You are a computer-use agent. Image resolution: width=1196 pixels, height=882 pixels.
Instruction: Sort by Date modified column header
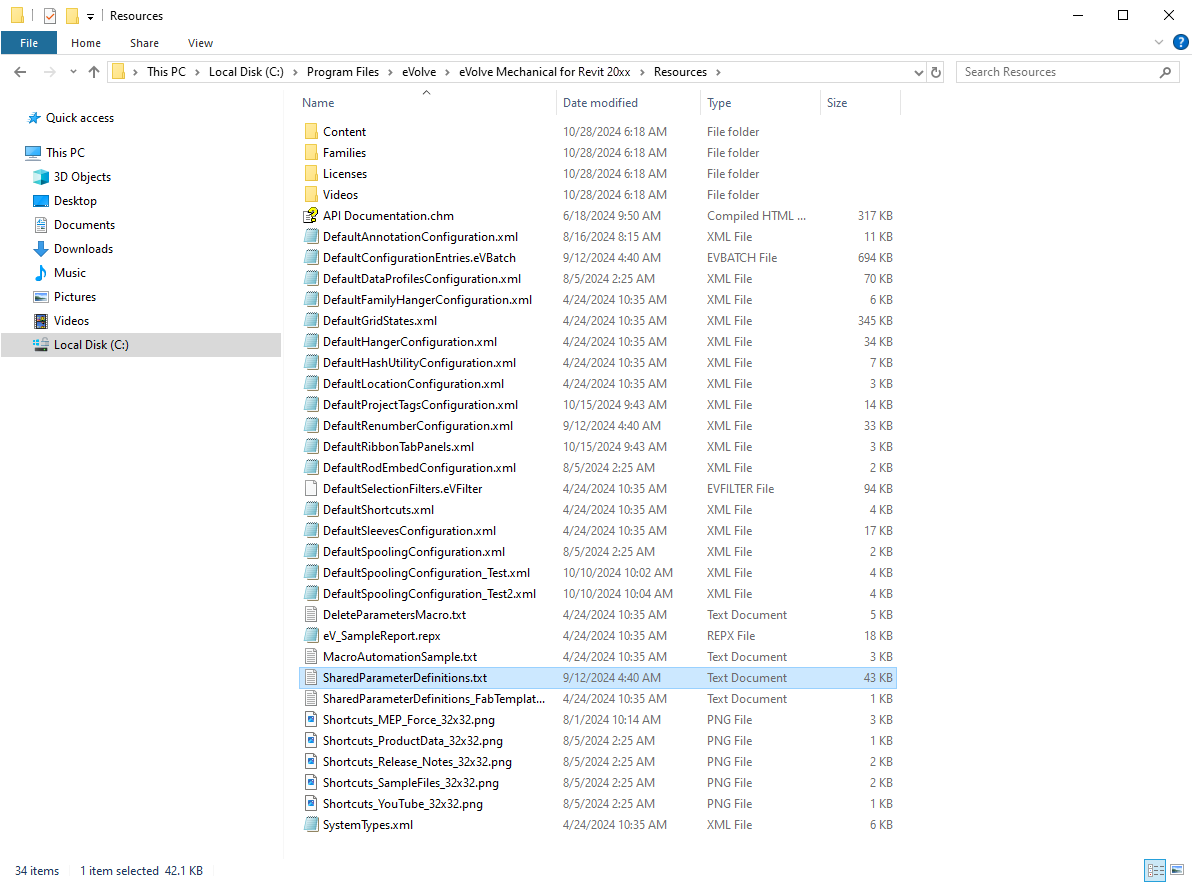click(600, 103)
